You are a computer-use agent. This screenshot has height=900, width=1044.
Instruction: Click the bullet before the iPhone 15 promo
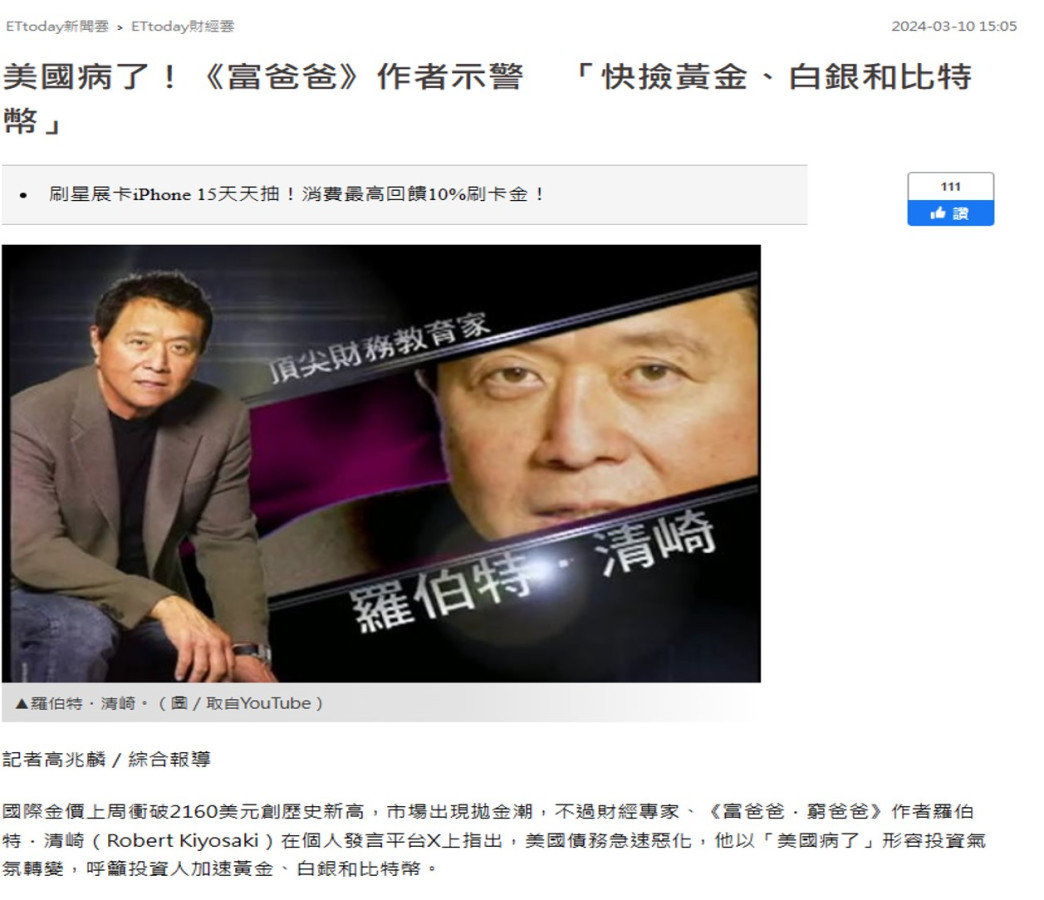[24, 195]
